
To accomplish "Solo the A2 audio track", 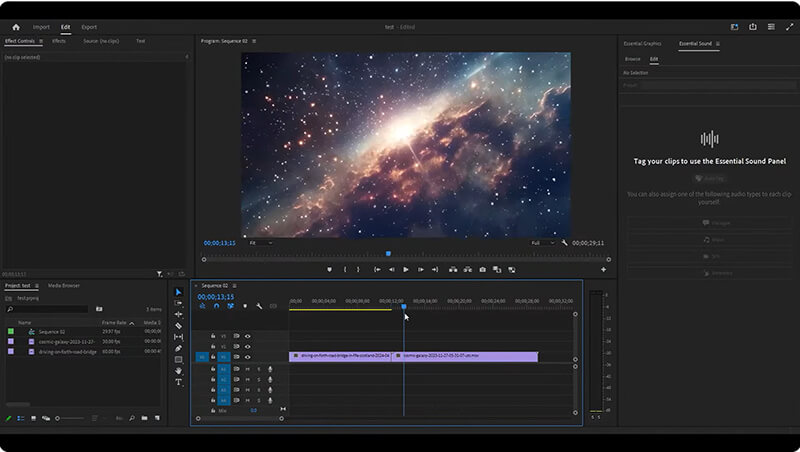I will (x=259, y=380).
